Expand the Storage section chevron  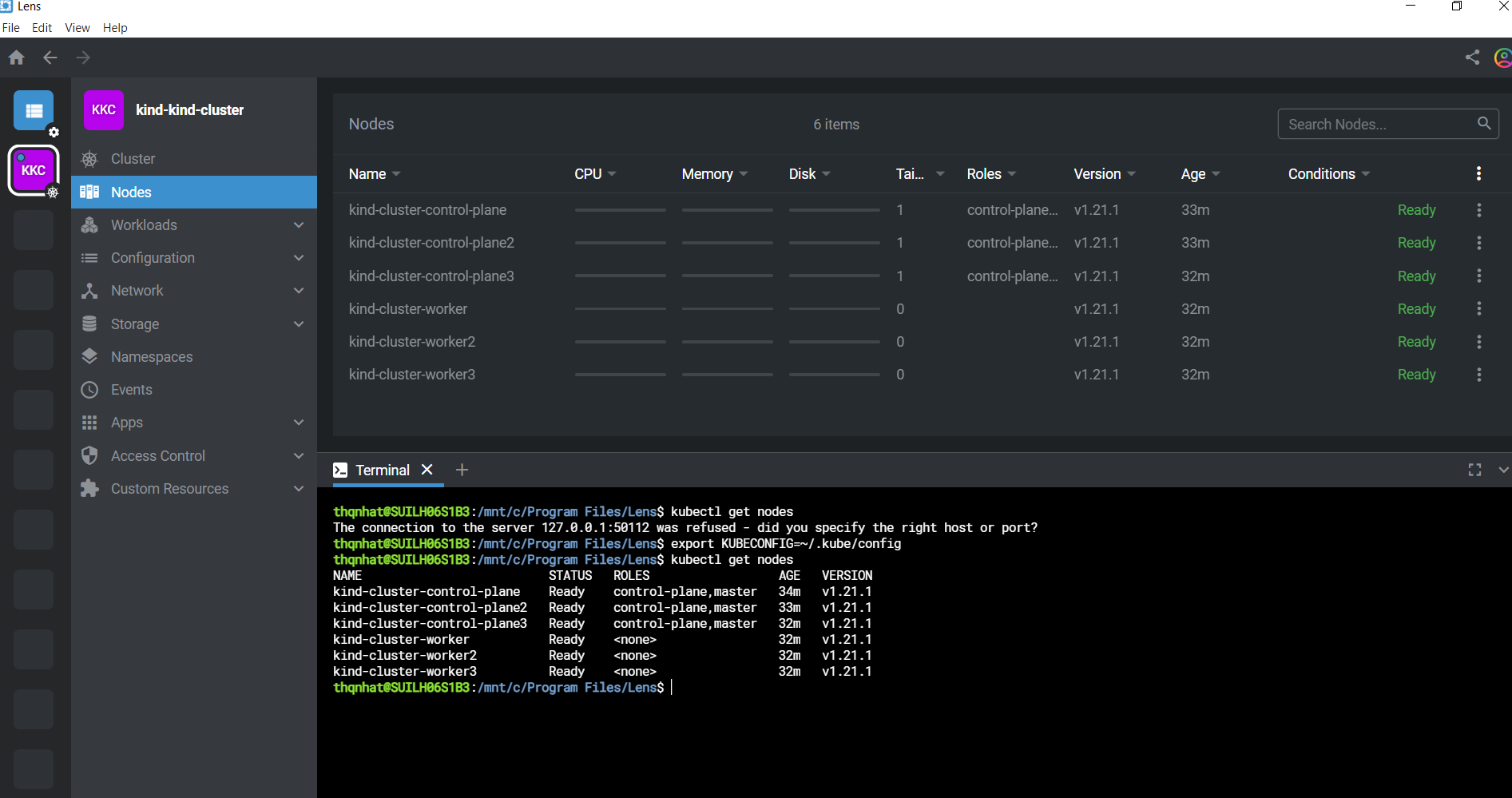point(299,324)
